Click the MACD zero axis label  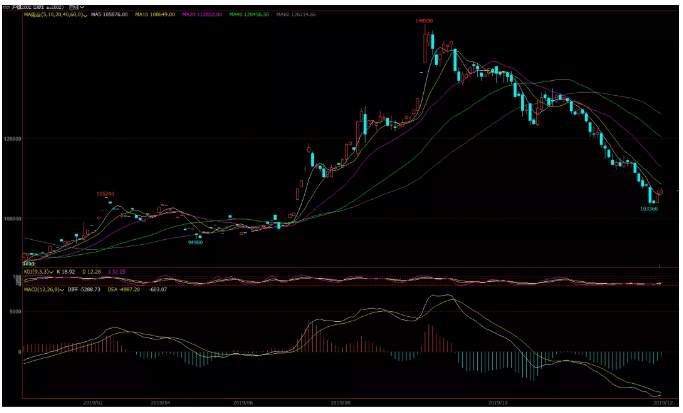(x=19, y=352)
